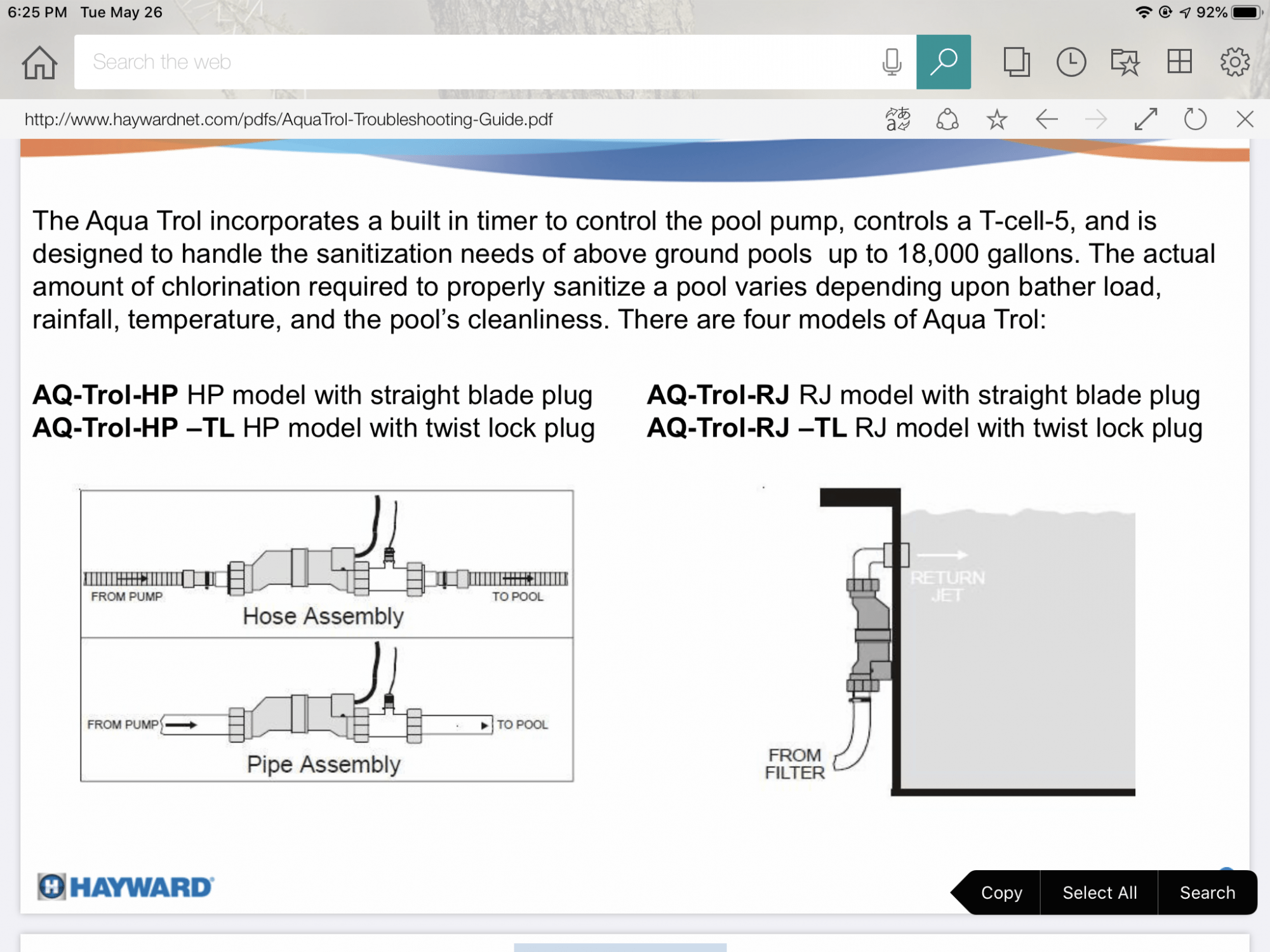The width and height of the screenshot is (1270, 952).
Task: Choose Search in the selection menu
Action: point(1207,892)
